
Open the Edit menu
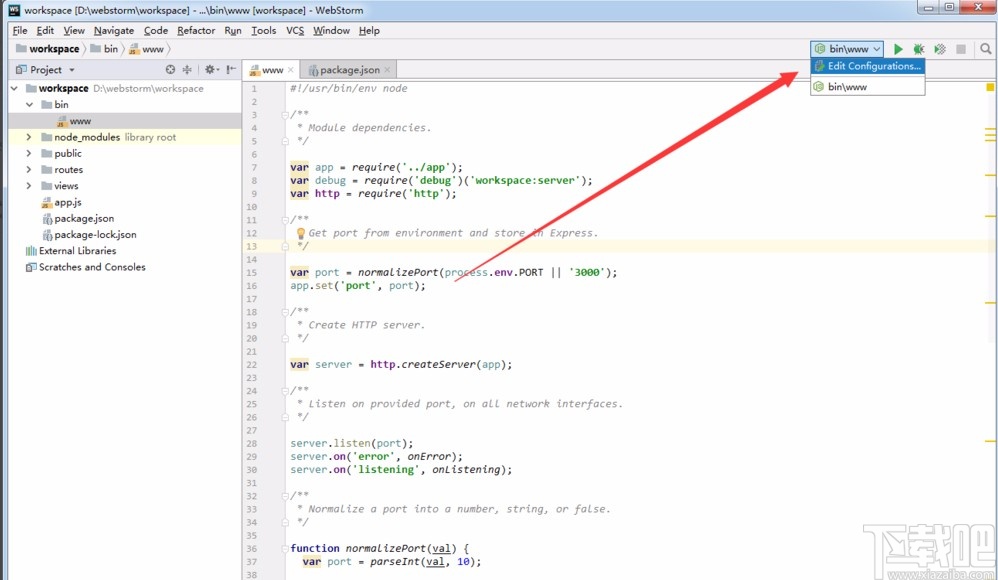tap(45, 31)
